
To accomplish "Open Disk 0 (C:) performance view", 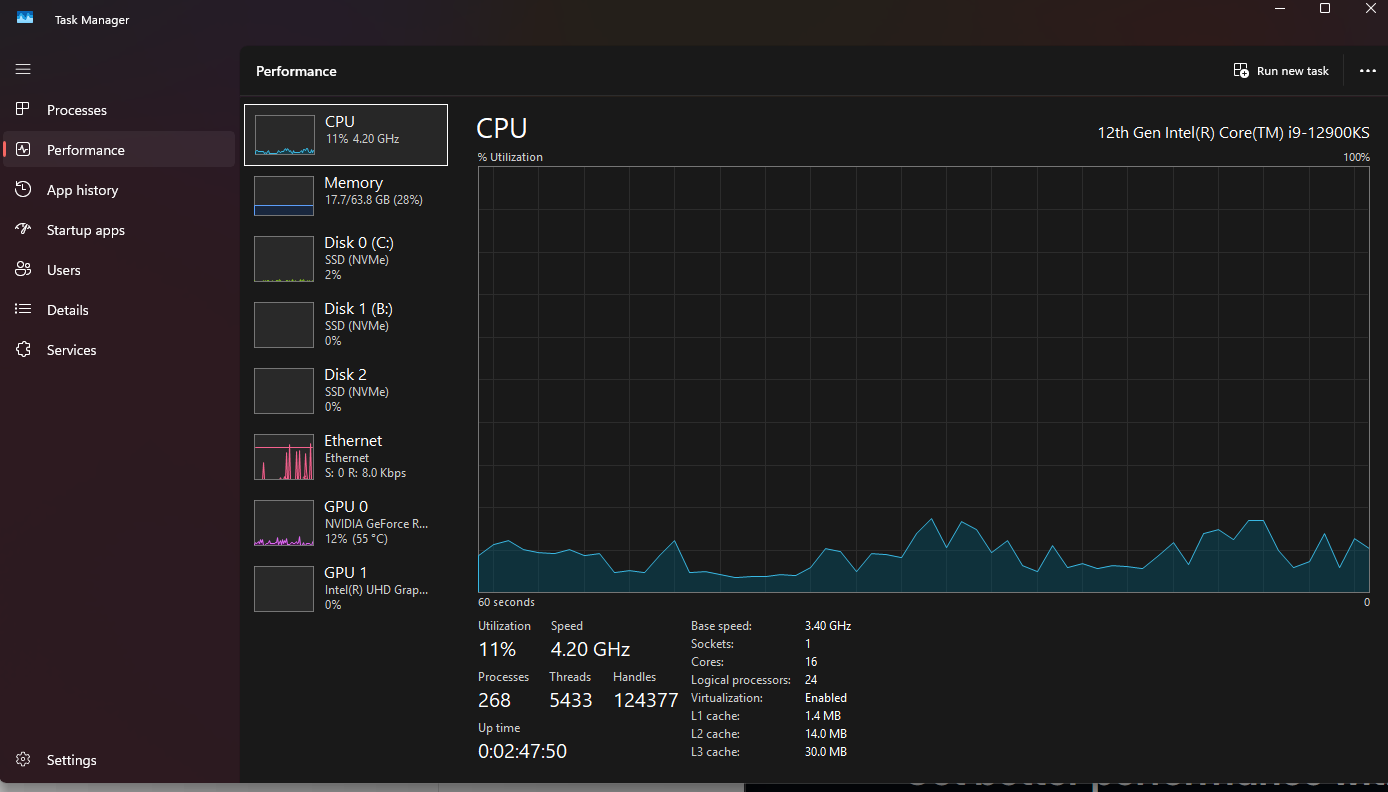I will click(x=345, y=258).
